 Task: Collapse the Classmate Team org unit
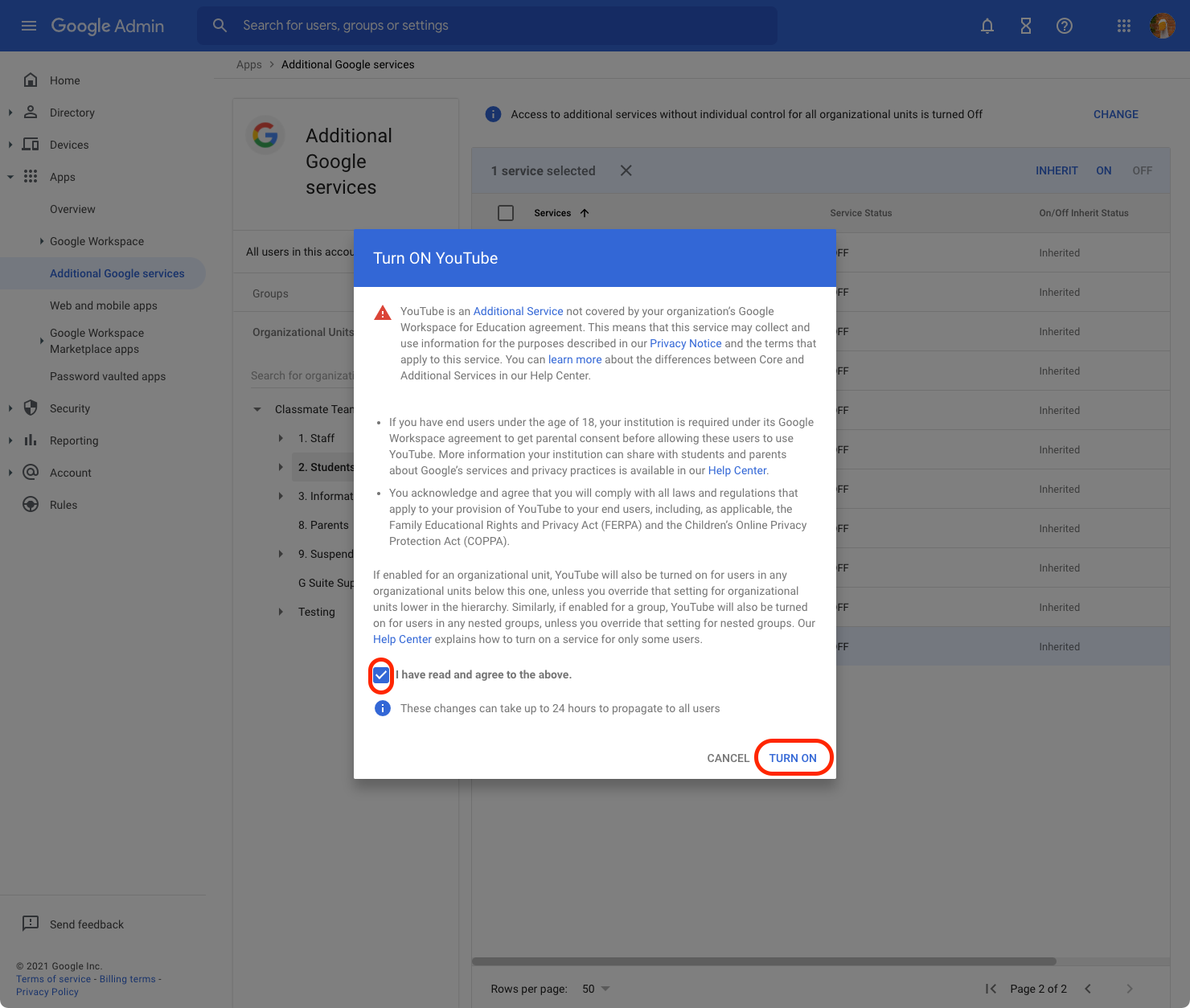(x=257, y=409)
